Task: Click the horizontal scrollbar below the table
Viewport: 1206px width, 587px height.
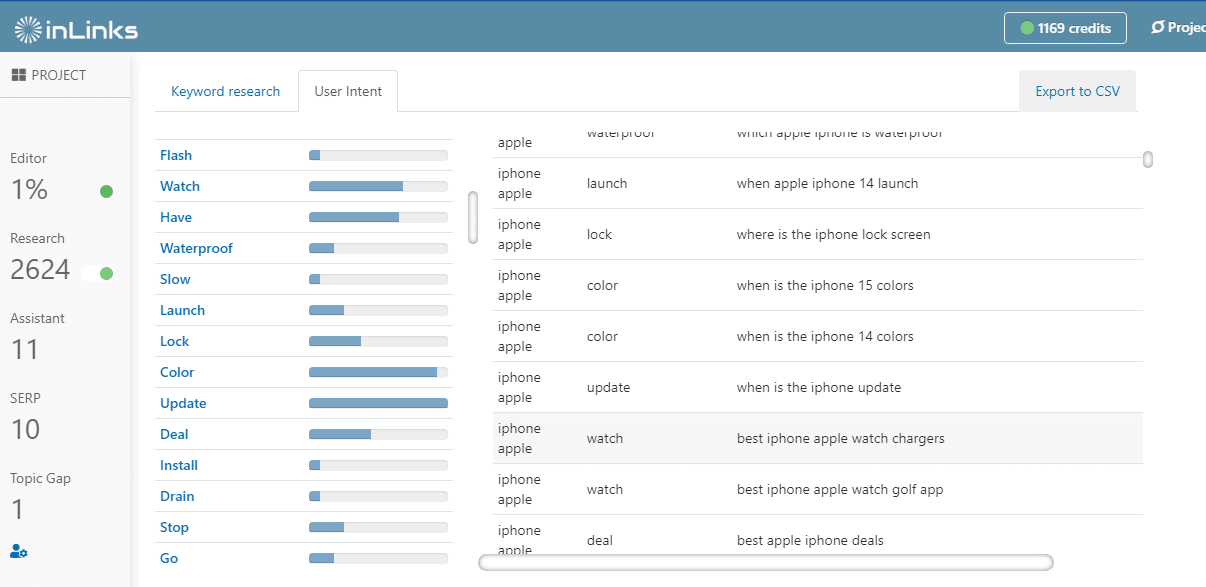Action: tap(766, 563)
